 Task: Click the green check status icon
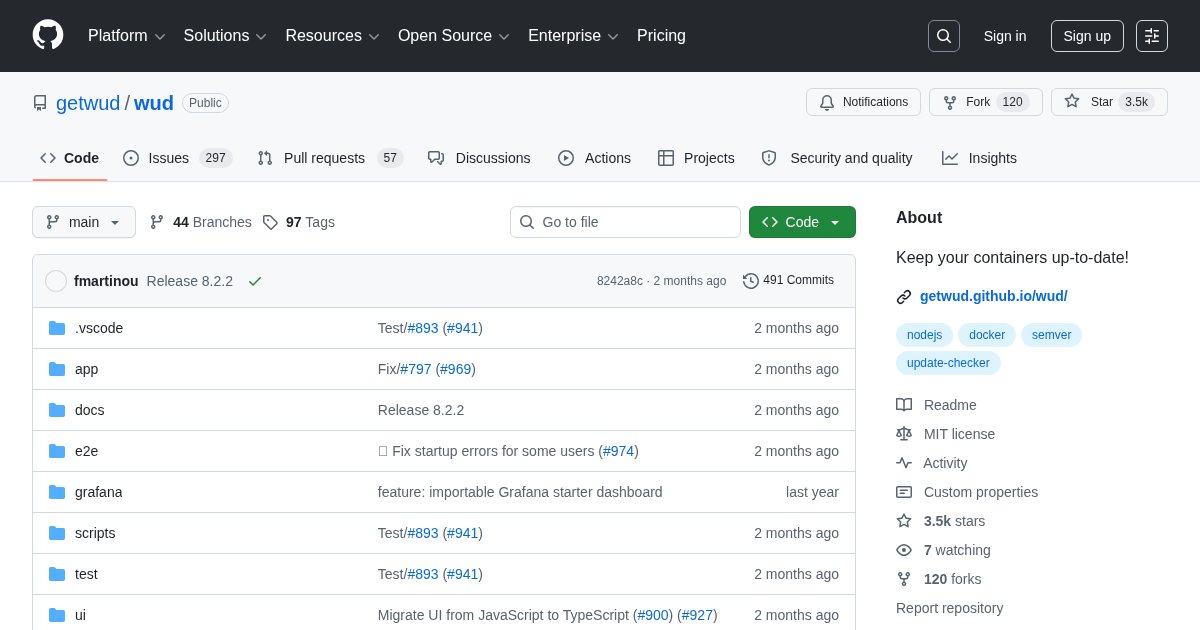255,281
